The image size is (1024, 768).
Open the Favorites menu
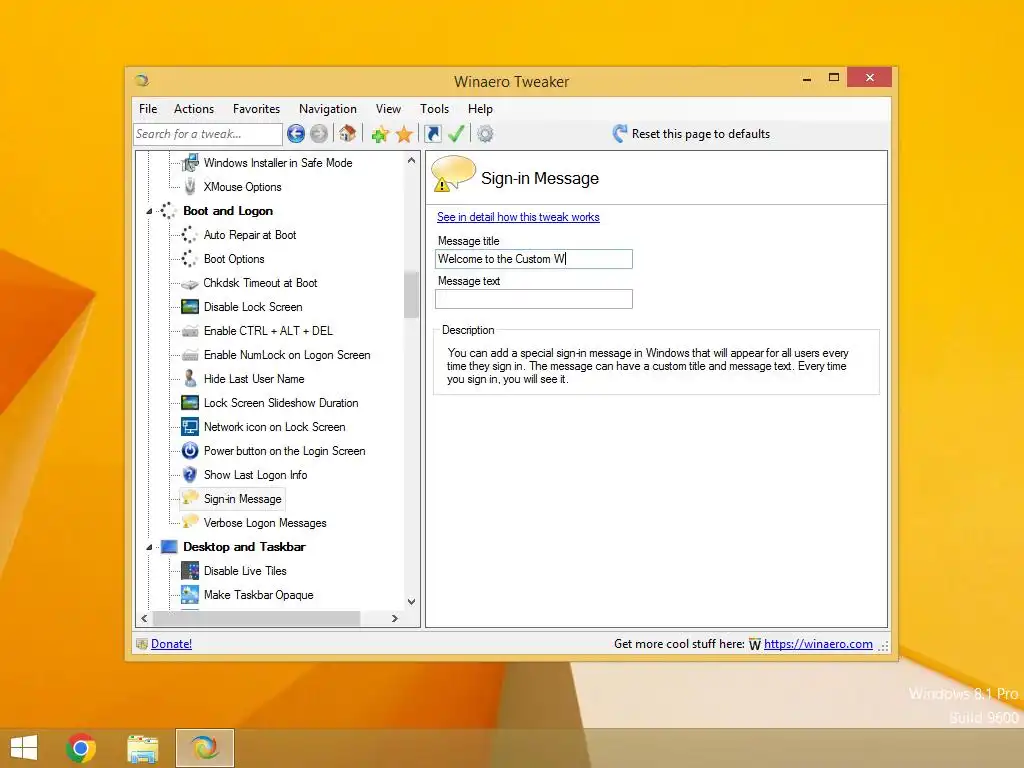click(x=256, y=109)
